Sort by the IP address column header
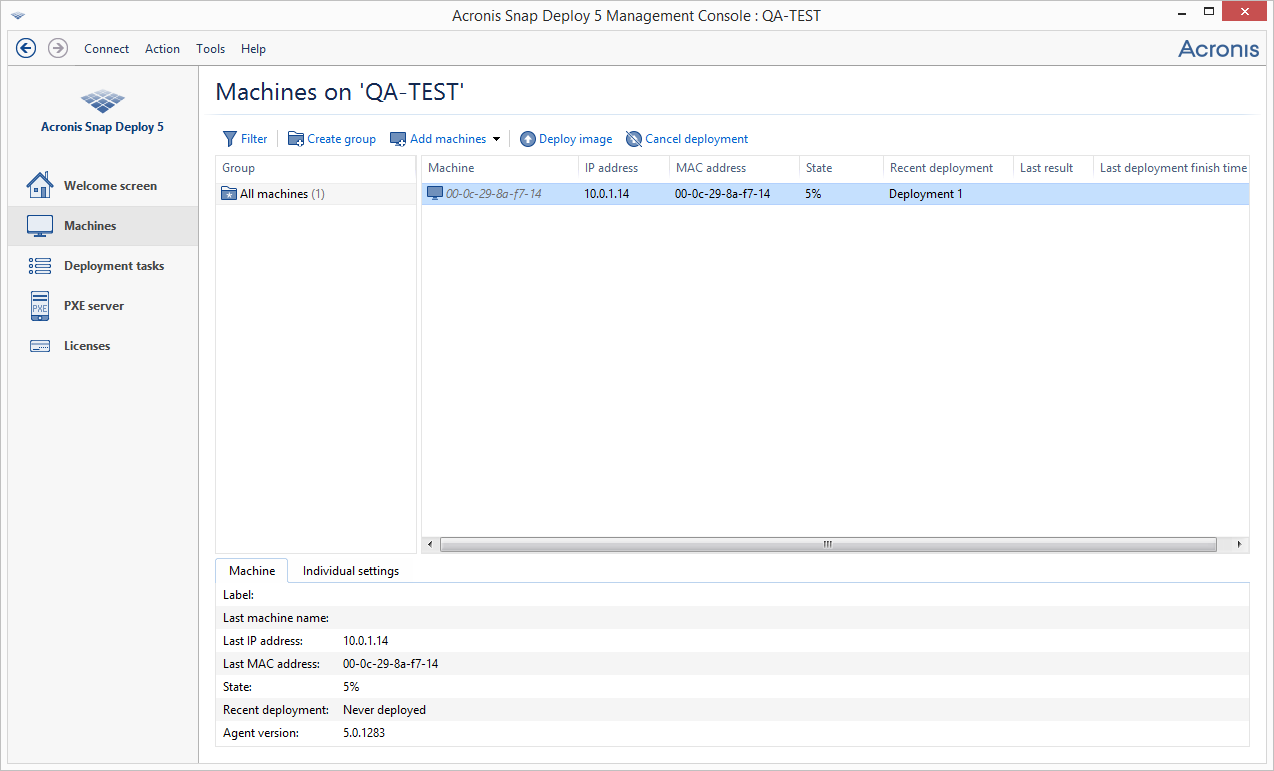1274x771 pixels. click(611, 168)
